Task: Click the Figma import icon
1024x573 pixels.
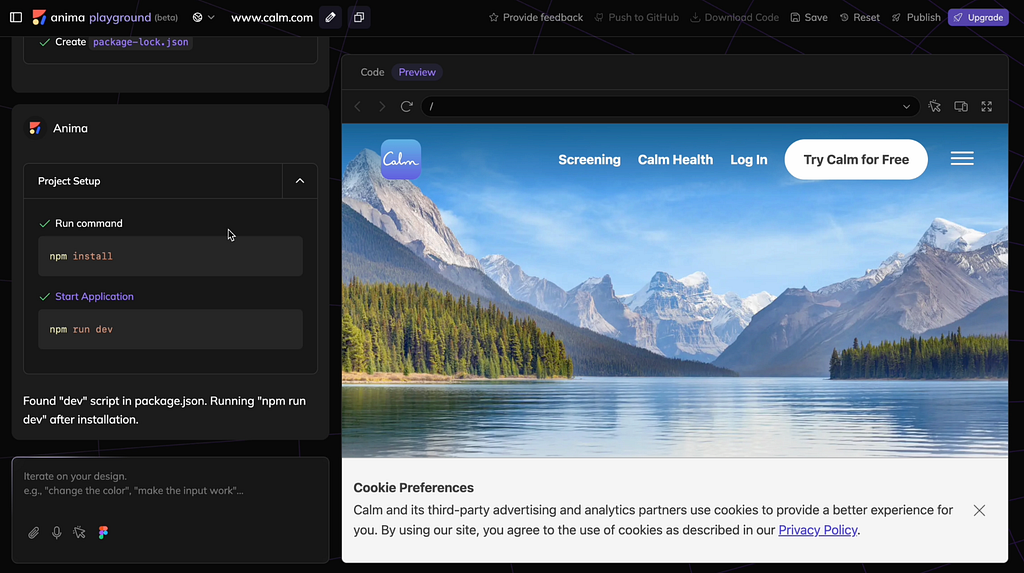Action: [x=103, y=533]
